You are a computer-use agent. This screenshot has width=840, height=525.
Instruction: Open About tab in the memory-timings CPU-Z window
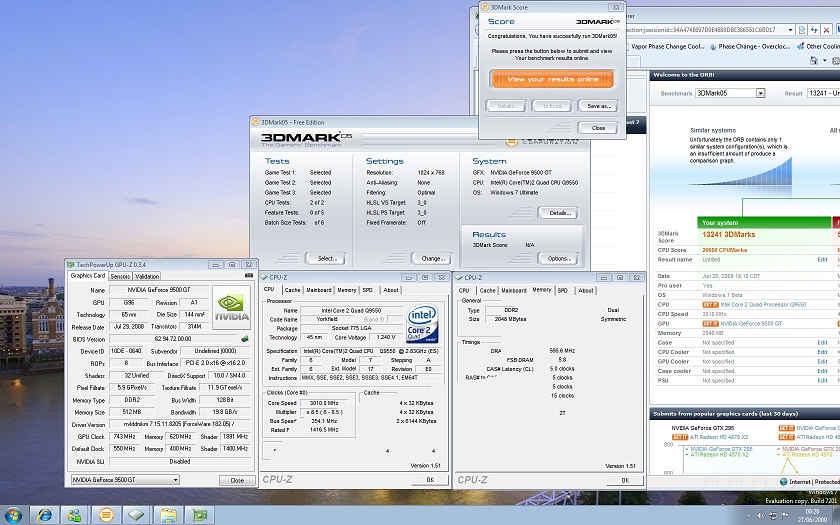(586, 290)
